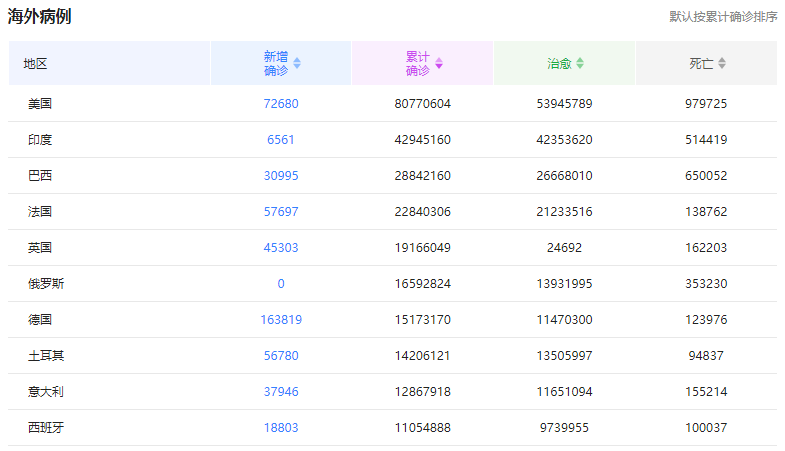Click new cases value 37946
The height and width of the screenshot is (451, 785).
(x=281, y=392)
